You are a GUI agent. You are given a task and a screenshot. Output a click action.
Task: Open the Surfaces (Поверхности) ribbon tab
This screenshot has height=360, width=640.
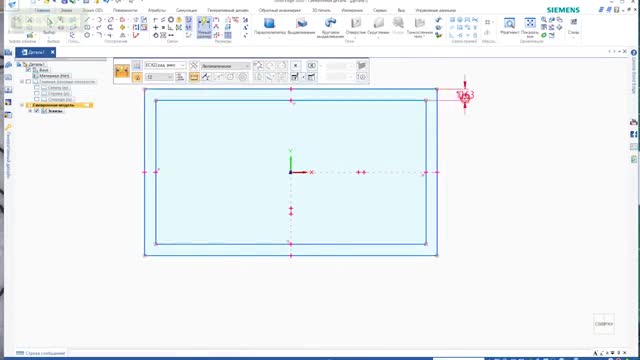click(125, 10)
